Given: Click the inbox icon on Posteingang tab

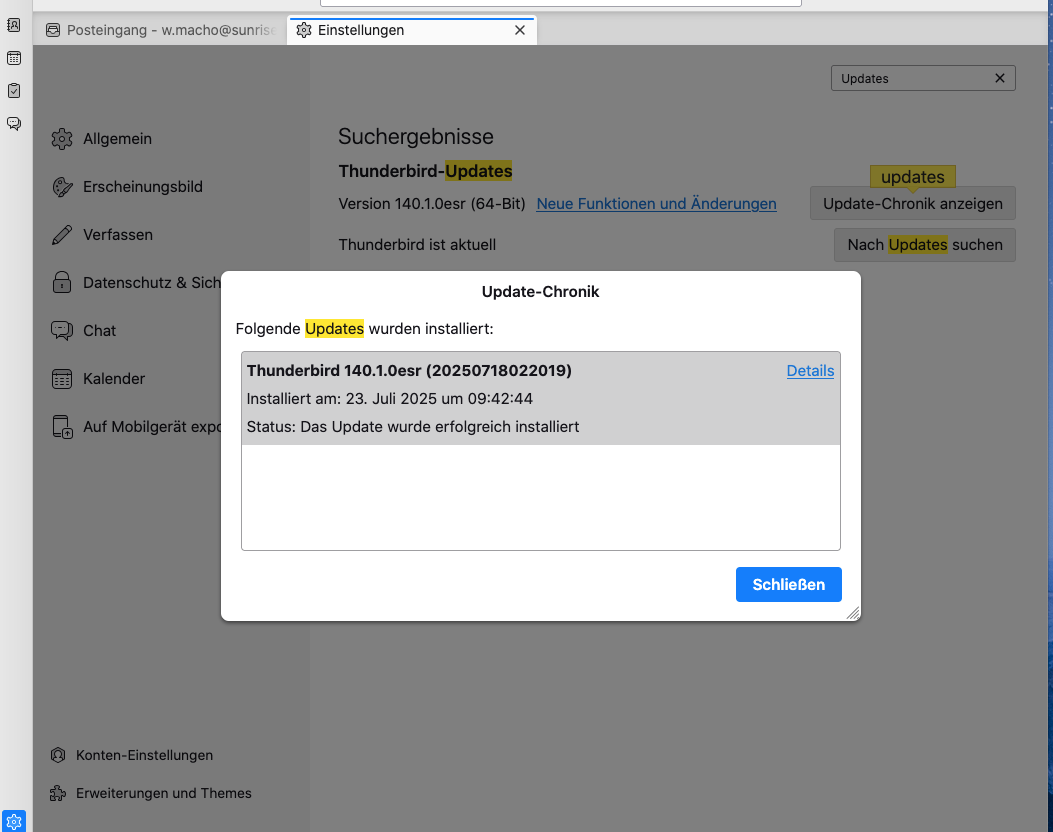Looking at the screenshot, I should click(x=53, y=30).
